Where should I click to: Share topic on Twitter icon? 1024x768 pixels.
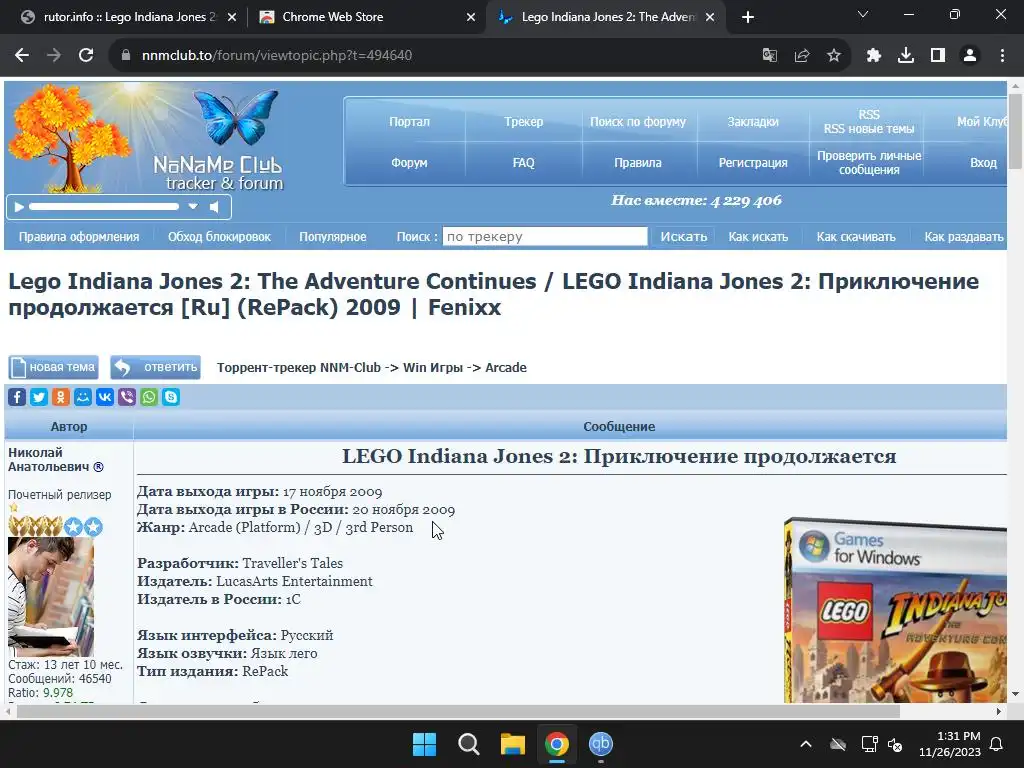coord(39,397)
